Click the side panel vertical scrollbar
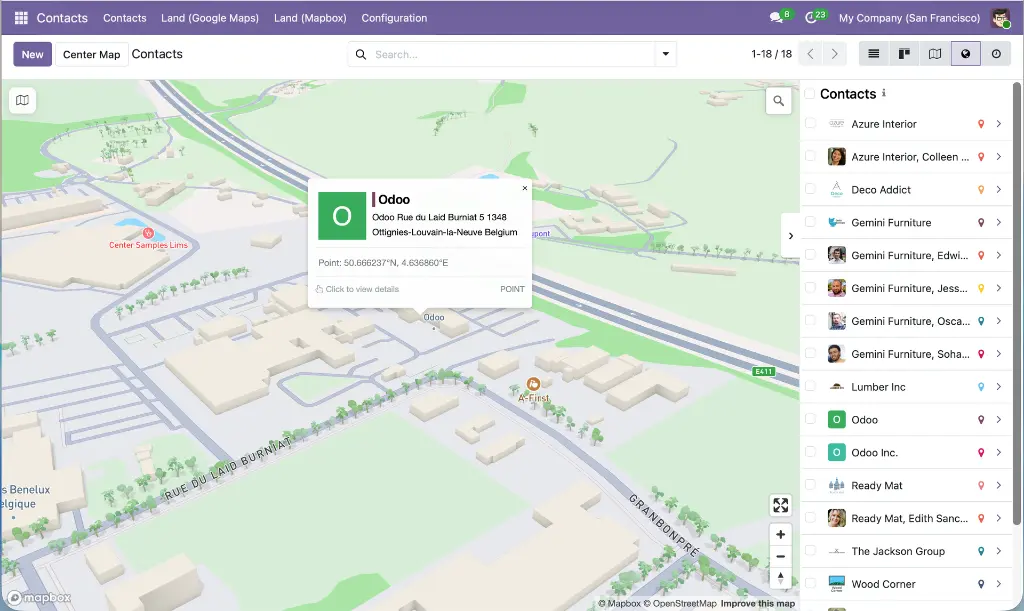The height and width of the screenshot is (611, 1024). (1017, 303)
